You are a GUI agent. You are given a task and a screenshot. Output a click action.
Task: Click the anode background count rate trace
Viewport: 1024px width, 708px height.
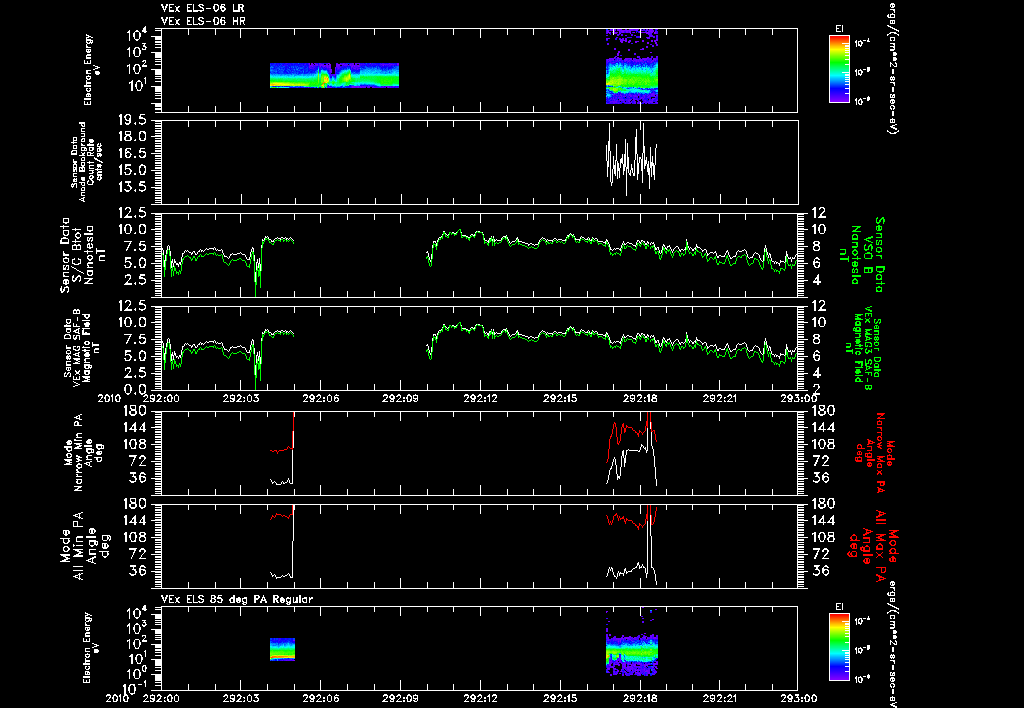pos(632,159)
